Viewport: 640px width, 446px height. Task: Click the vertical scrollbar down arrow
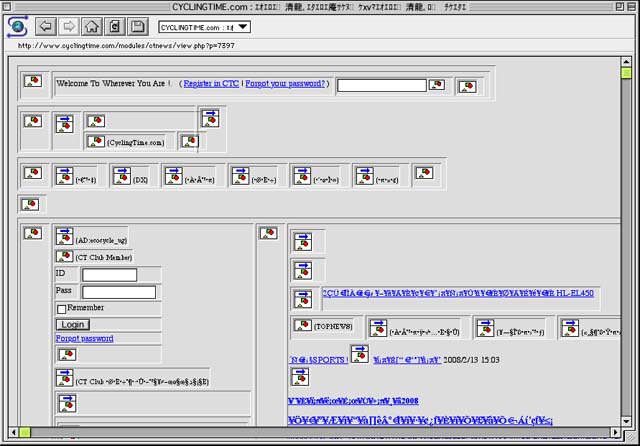[x=626, y=421]
